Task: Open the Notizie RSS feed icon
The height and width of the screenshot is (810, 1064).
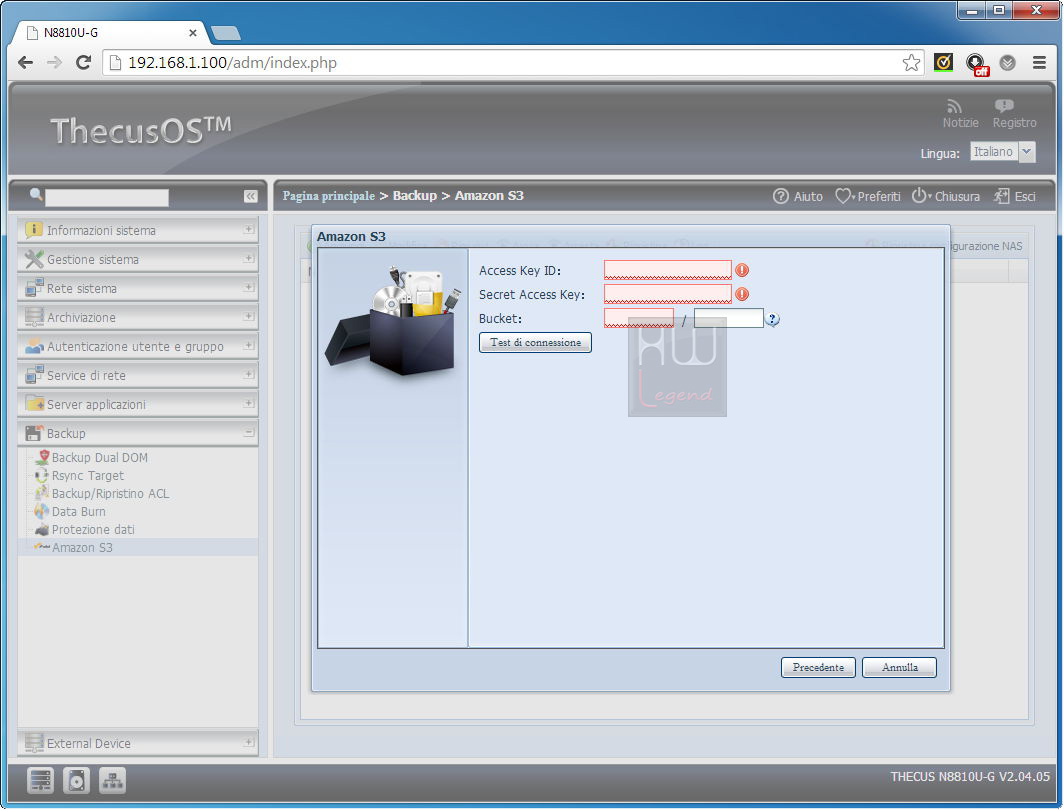Action: tap(955, 107)
